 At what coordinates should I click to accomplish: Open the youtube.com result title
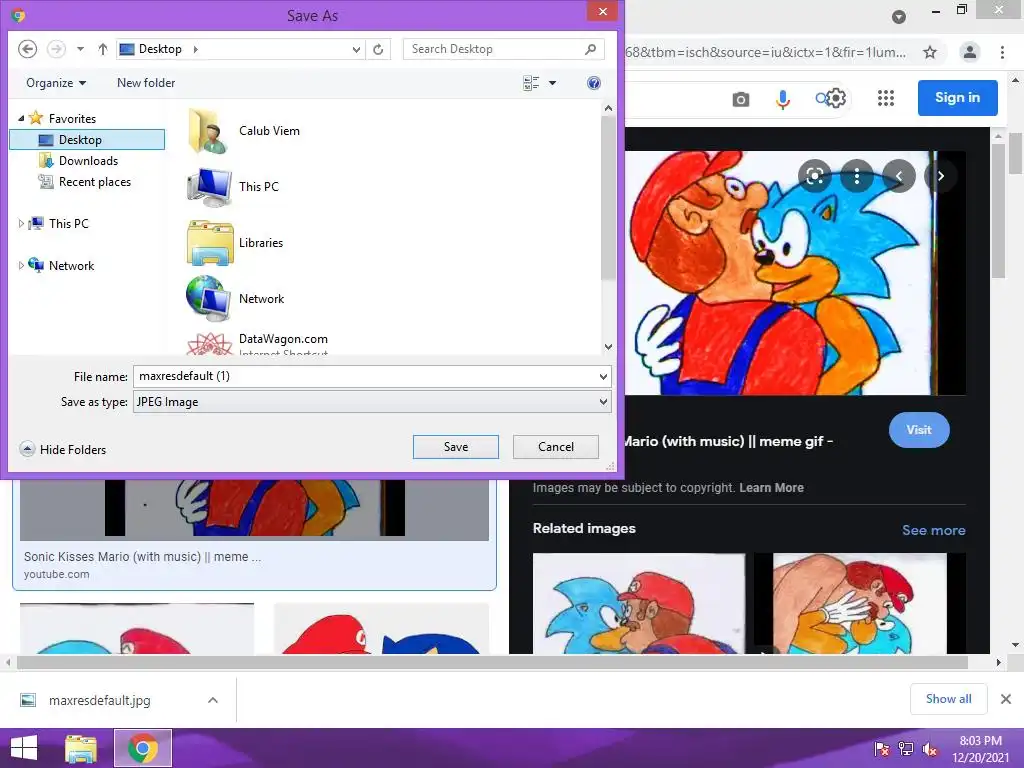click(142, 557)
